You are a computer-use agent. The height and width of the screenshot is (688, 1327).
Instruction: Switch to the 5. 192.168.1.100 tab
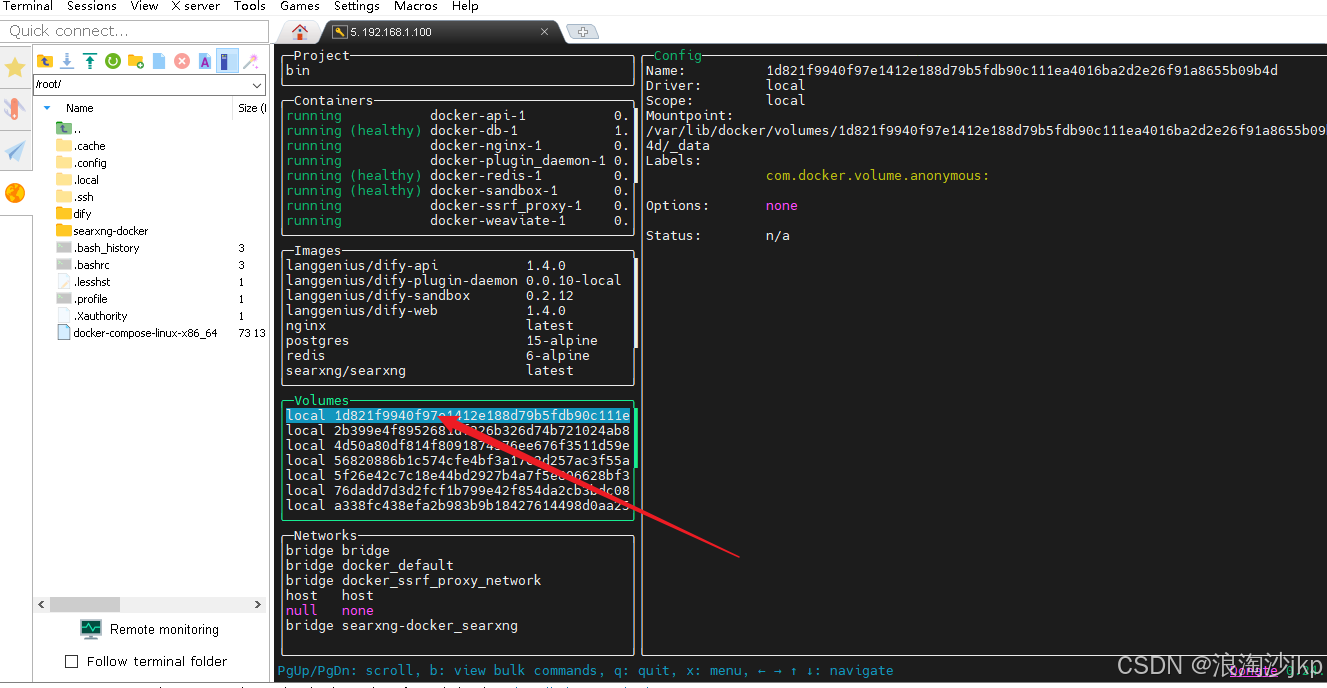click(441, 32)
